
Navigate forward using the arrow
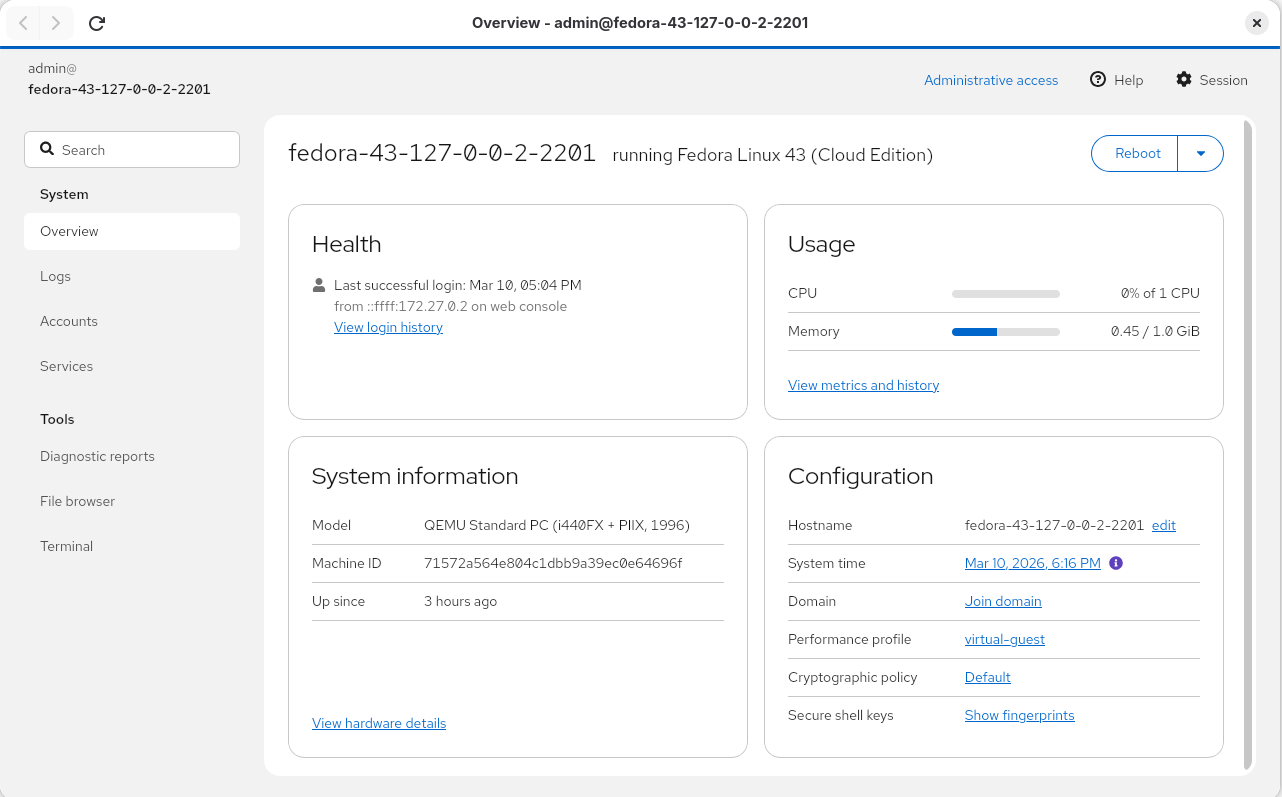pyautogui.click(x=58, y=23)
